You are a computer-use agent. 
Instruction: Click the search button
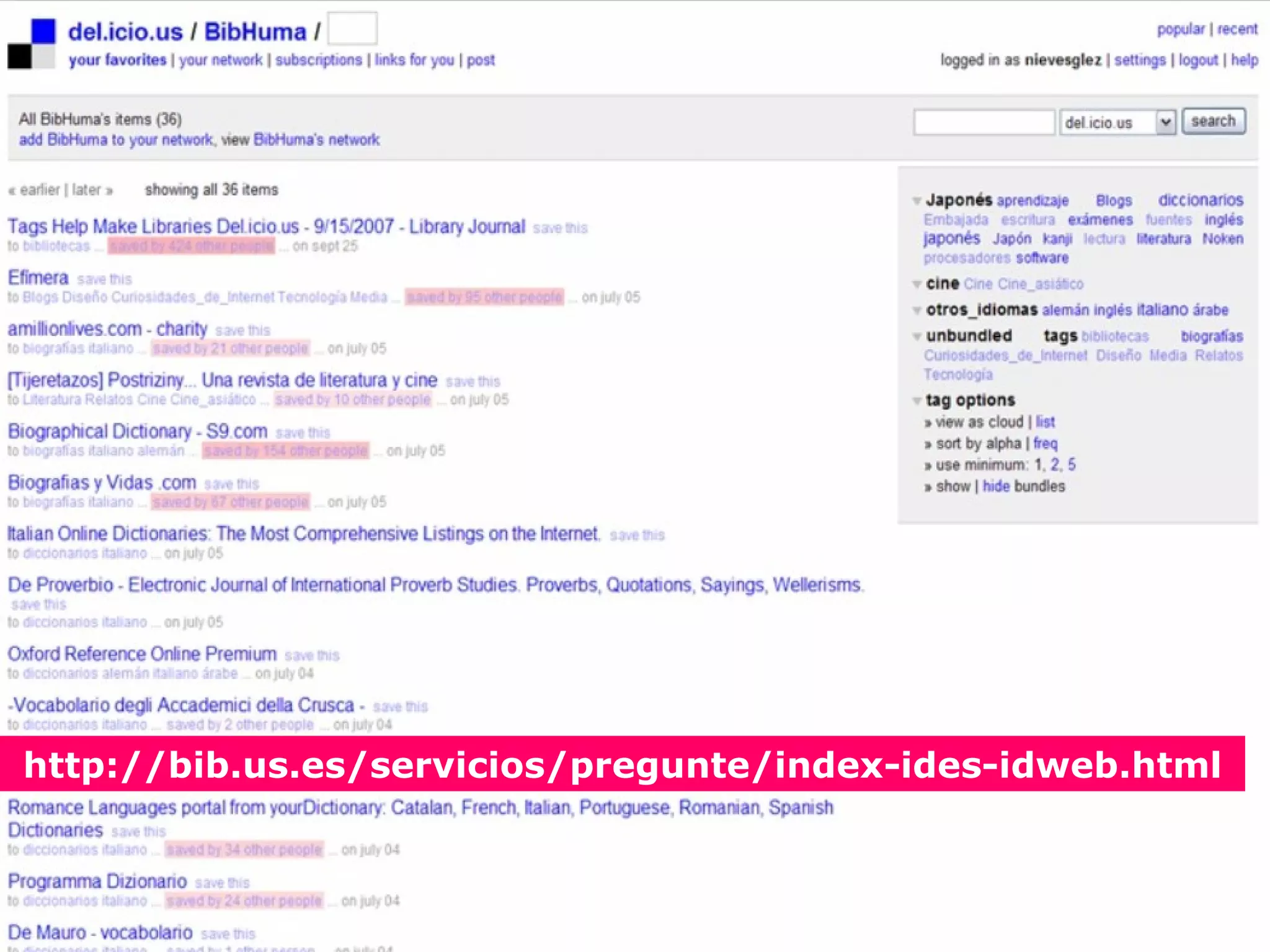[1214, 121]
